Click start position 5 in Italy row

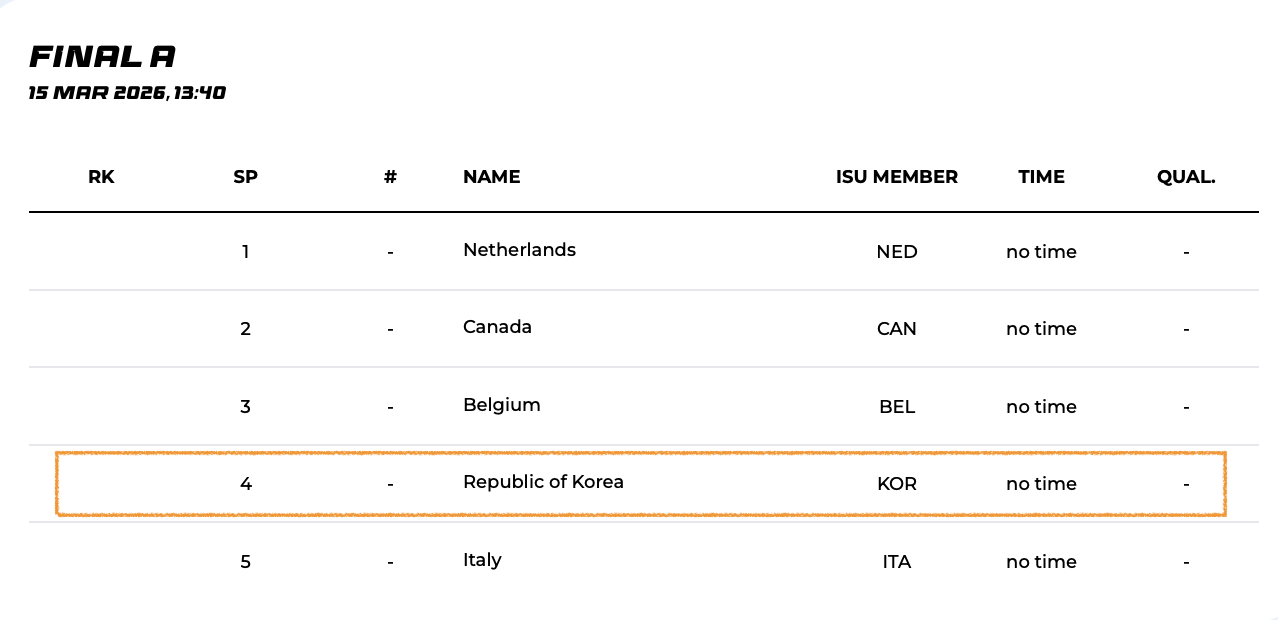(x=245, y=562)
